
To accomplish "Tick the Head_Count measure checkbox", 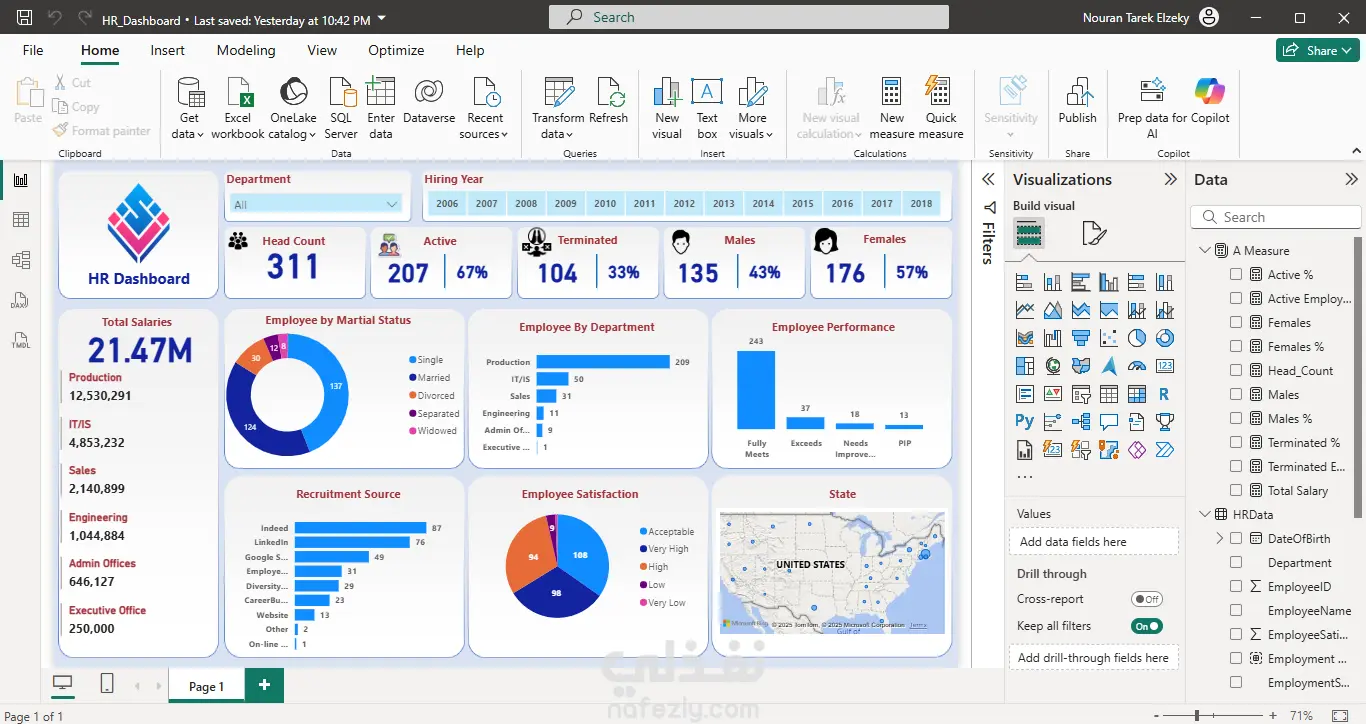I will (1237, 370).
